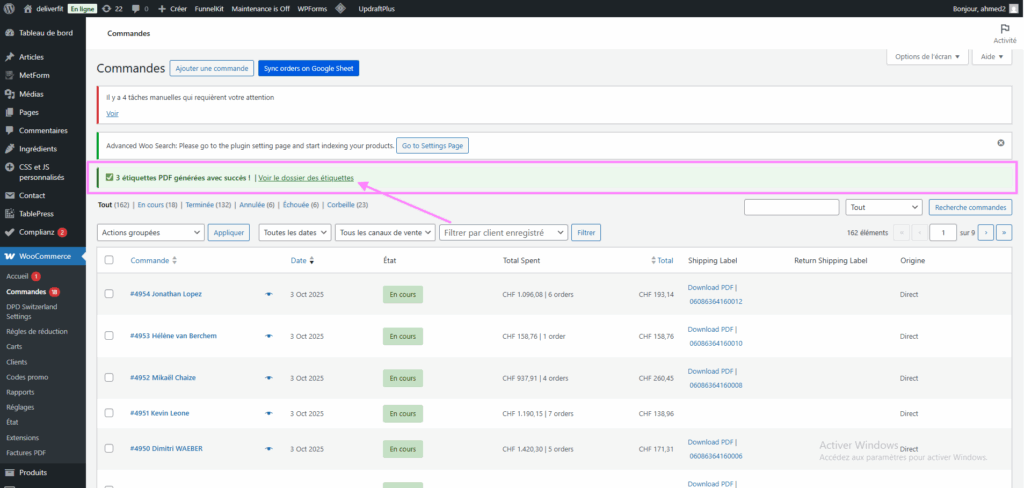Check the box for order #4953
Image resolution: width=1024 pixels, height=488 pixels.
point(109,336)
